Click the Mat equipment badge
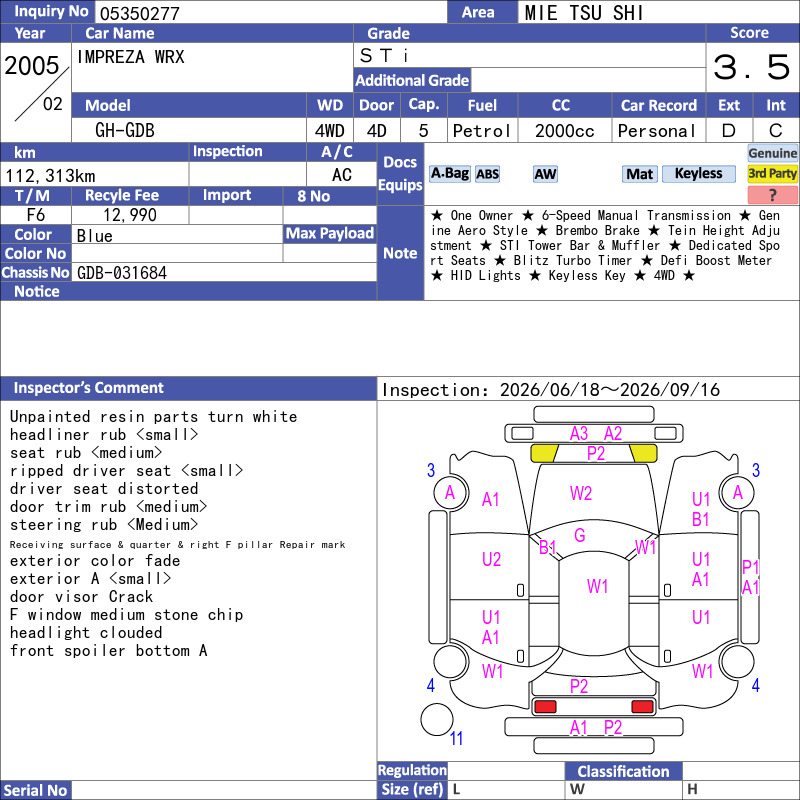The width and height of the screenshot is (800, 800). click(639, 174)
